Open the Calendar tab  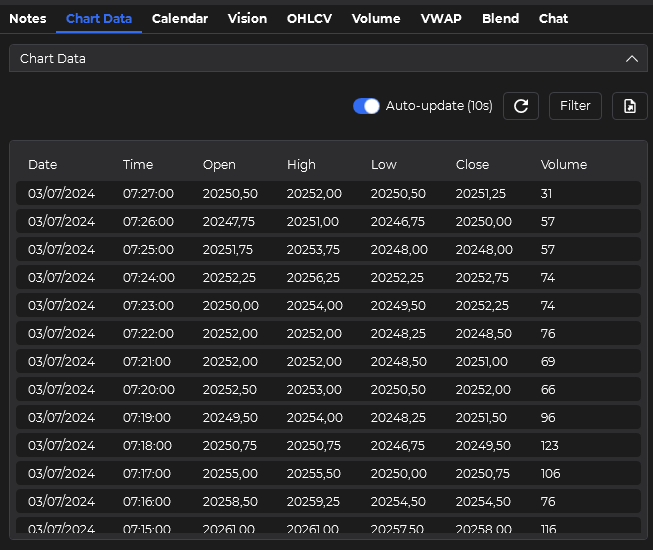pos(180,18)
